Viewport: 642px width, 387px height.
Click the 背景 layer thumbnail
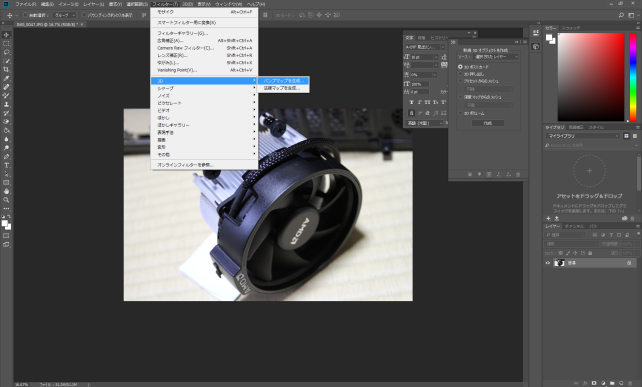pyautogui.click(x=559, y=263)
